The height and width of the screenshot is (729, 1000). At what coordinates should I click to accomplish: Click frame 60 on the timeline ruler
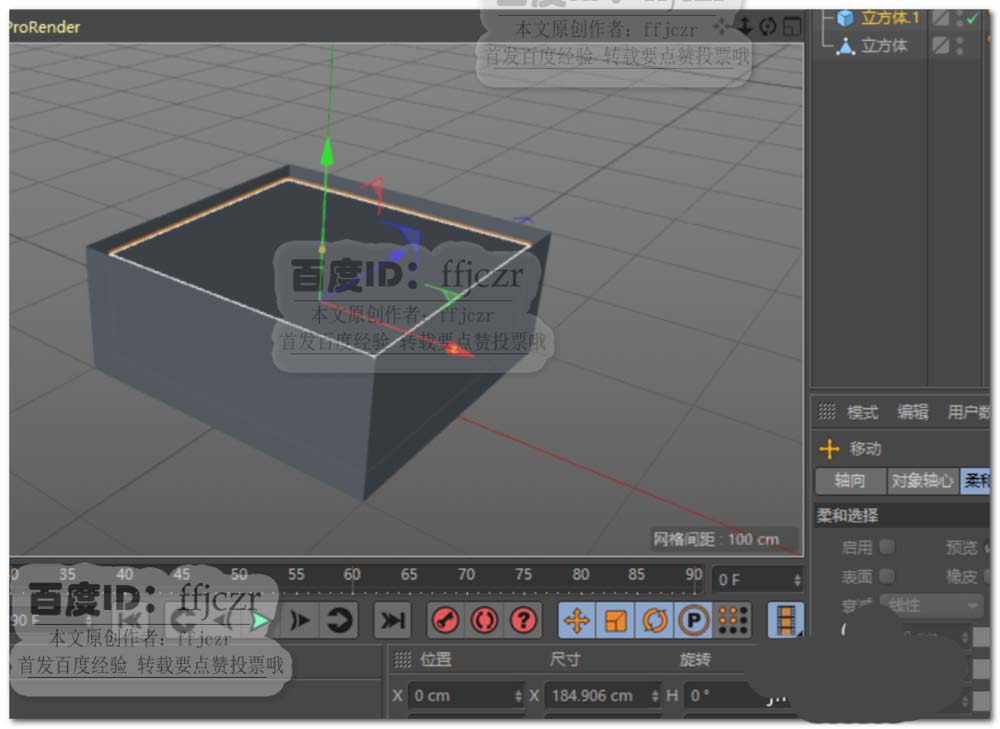352,575
